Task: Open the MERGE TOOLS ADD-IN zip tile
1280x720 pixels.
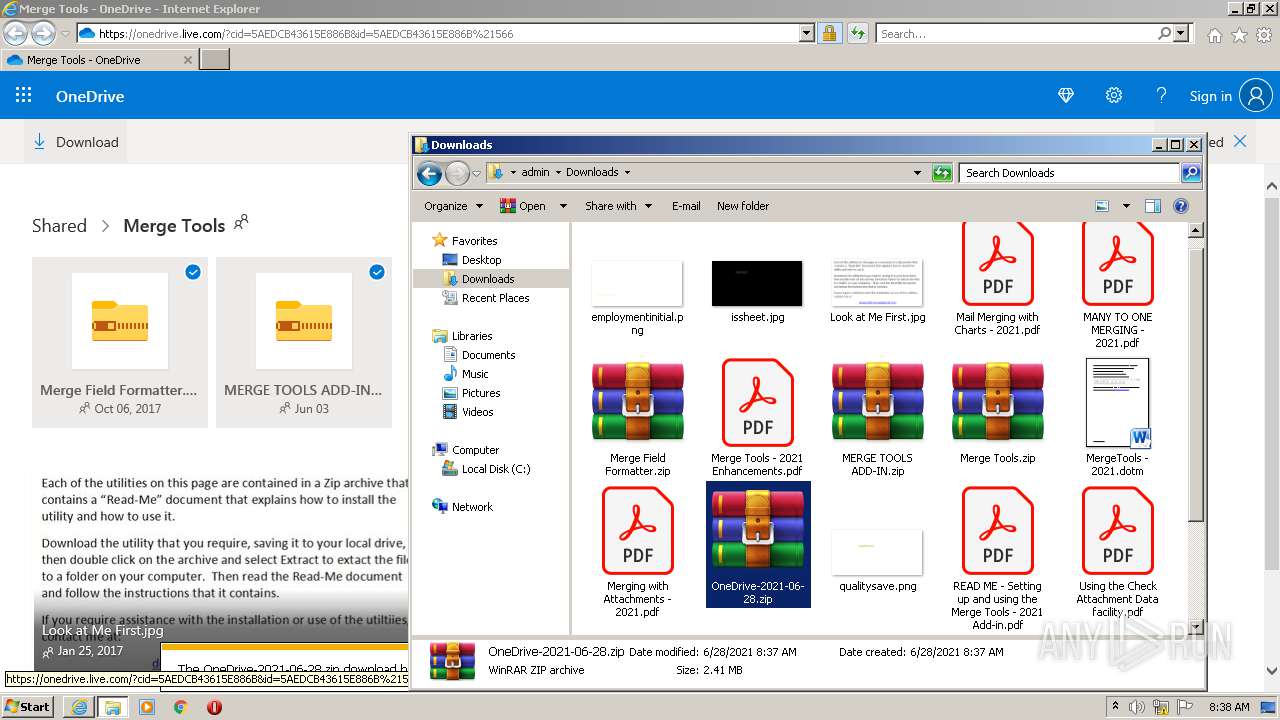Action: [x=304, y=342]
